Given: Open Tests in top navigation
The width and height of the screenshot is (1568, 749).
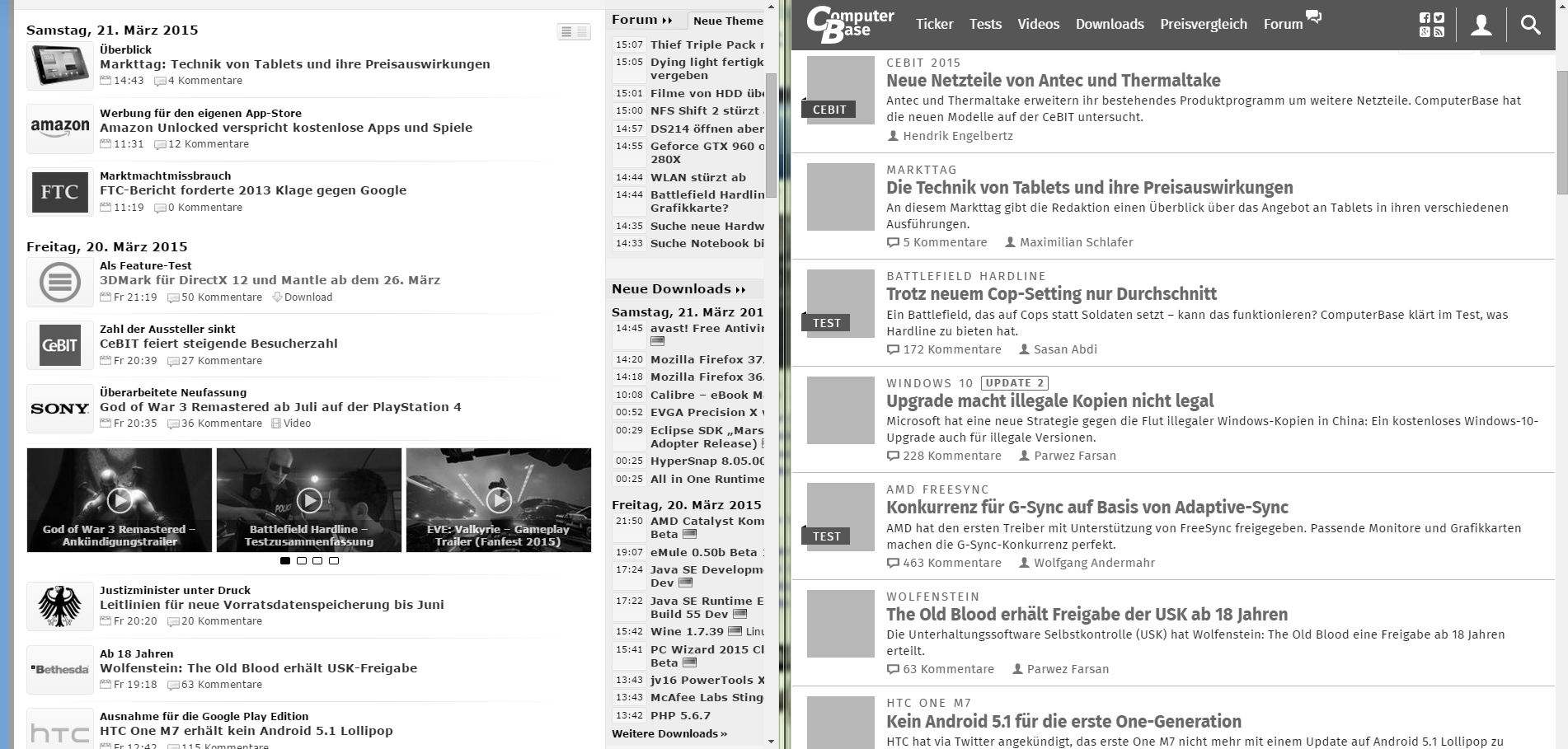Looking at the screenshot, I should 985,24.
